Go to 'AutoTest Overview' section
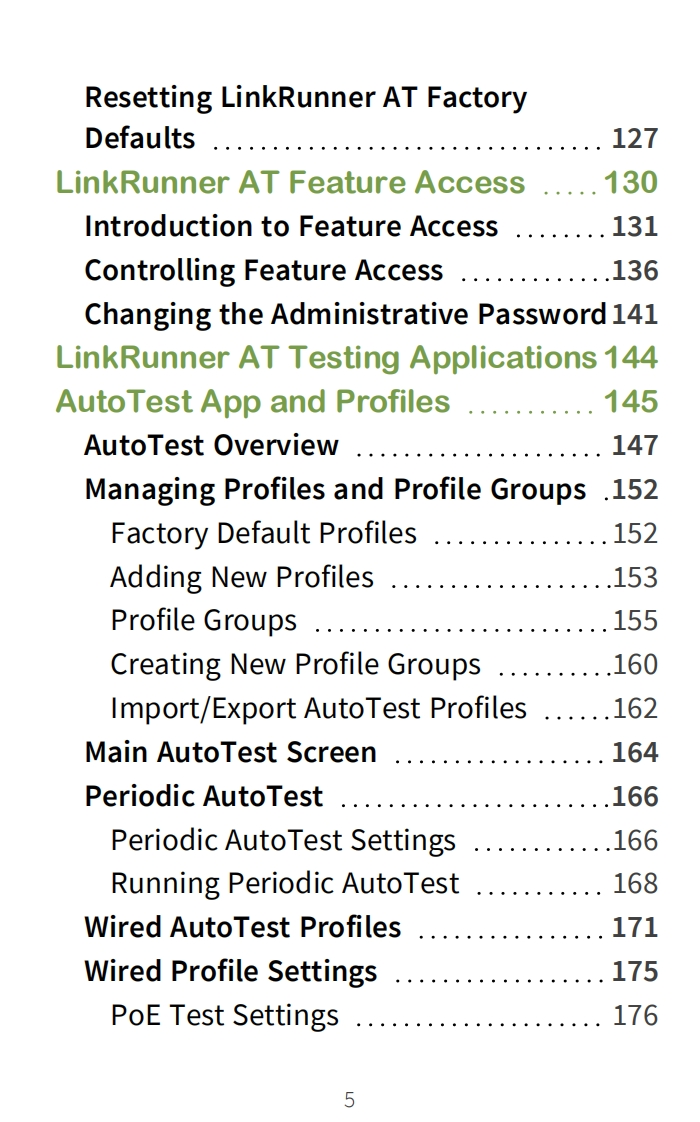 (x=211, y=445)
